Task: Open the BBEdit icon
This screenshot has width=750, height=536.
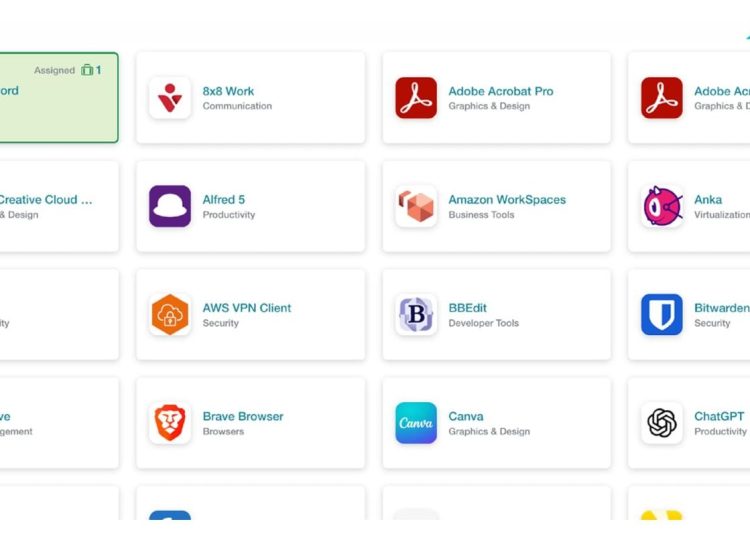Action: pyautogui.click(x=416, y=315)
